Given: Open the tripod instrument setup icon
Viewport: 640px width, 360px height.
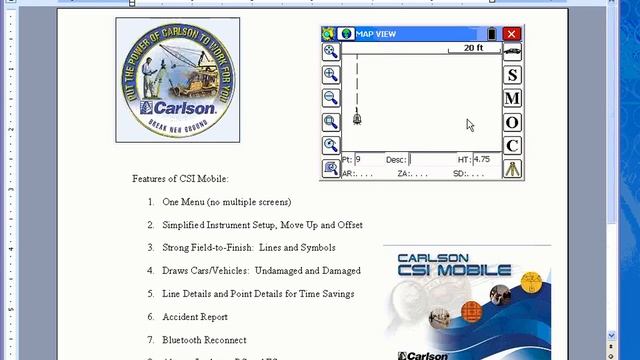Looking at the screenshot, I should tap(513, 169).
